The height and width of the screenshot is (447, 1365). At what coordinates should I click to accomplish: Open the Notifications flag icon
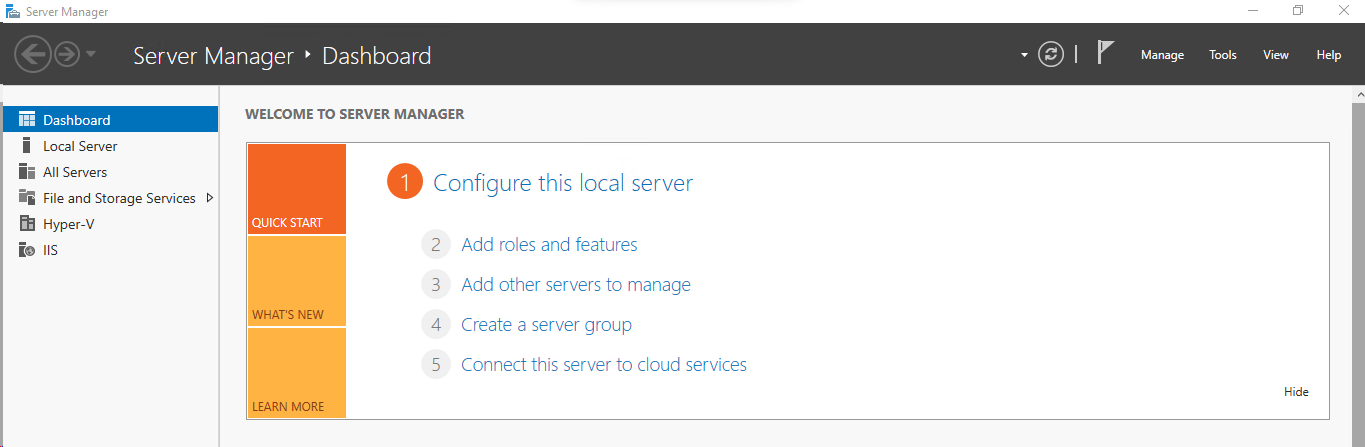click(x=1105, y=53)
